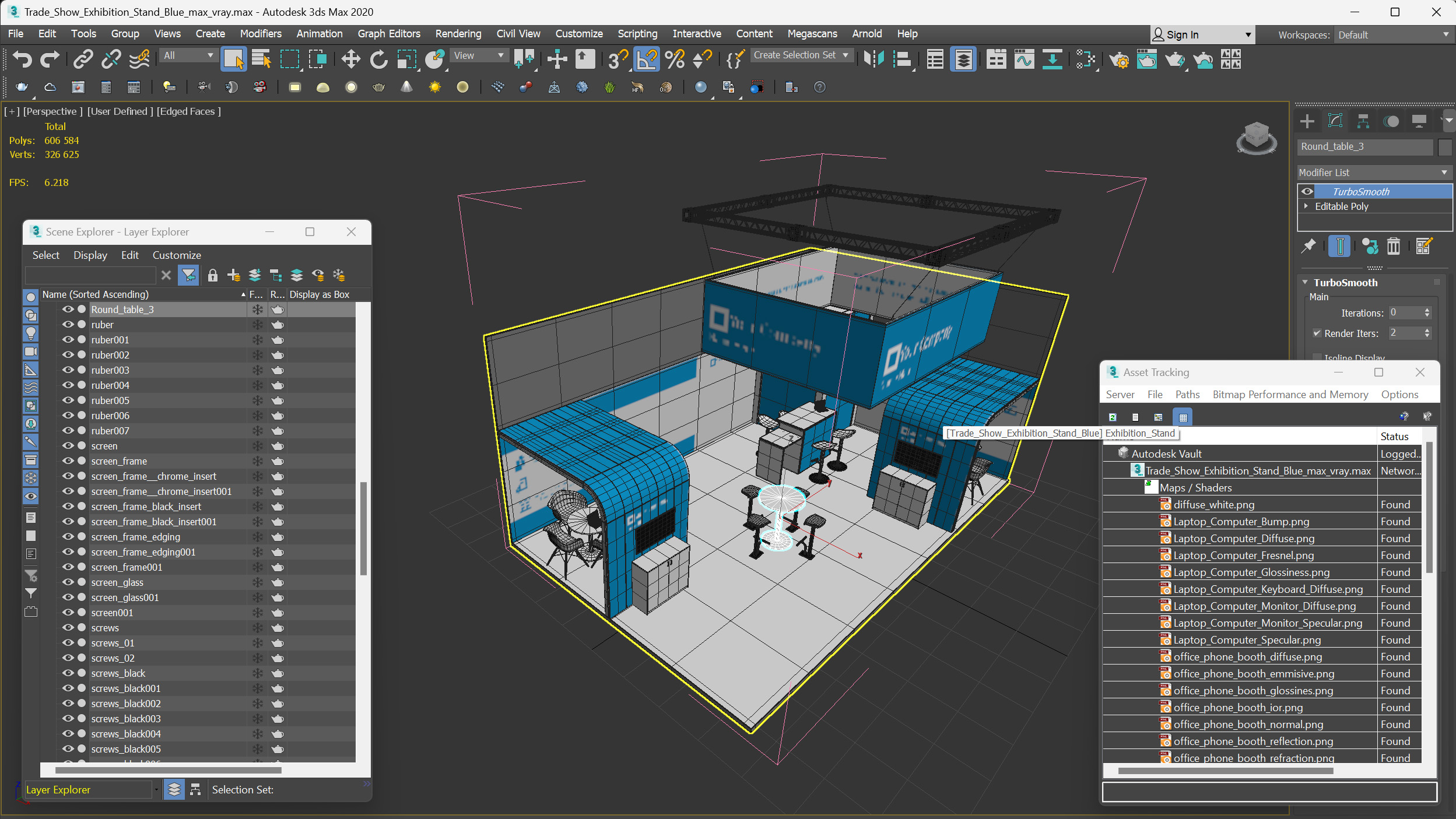Open the Render Setup teapot icon
The height and width of the screenshot is (819, 1456).
[x=1119, y=59]
